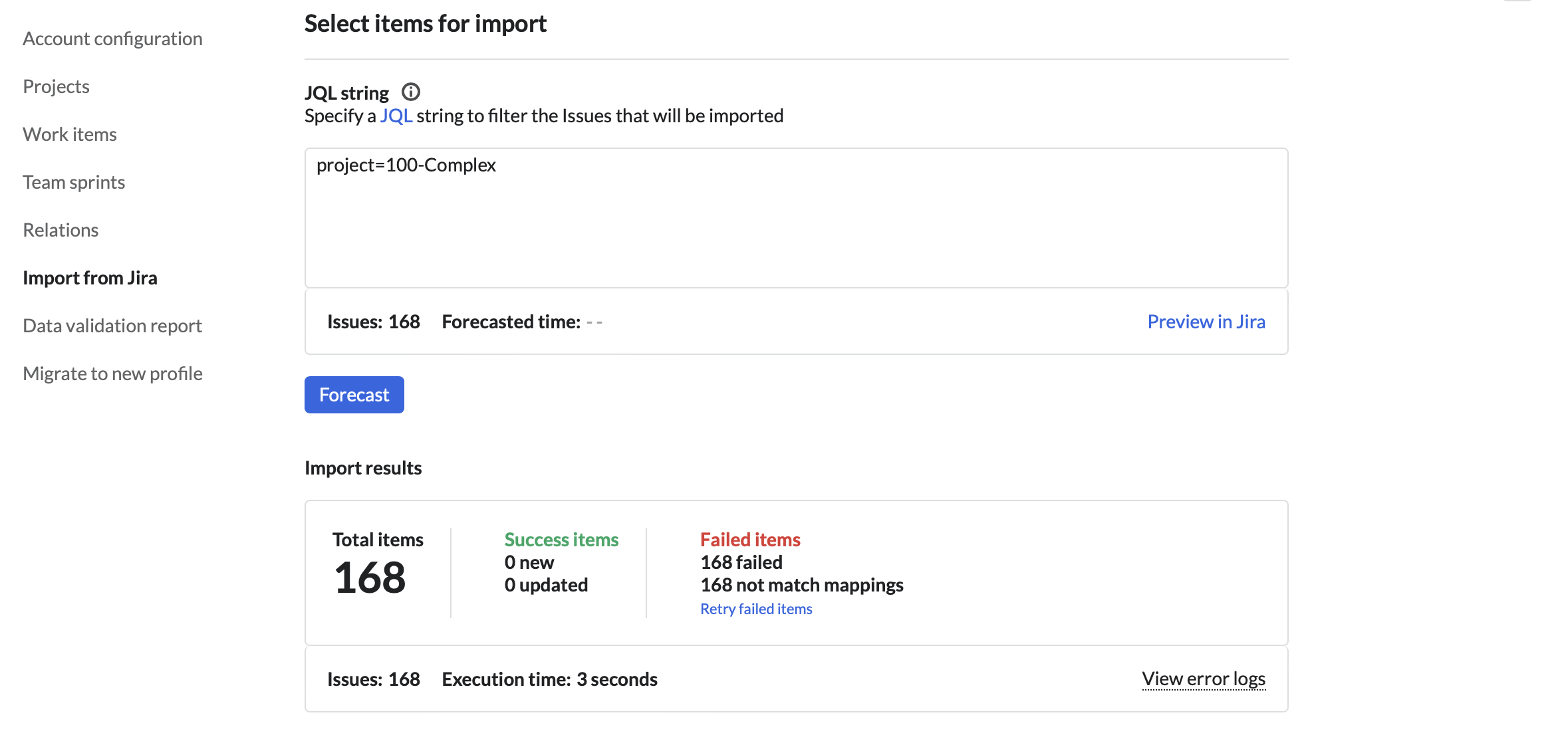Viewport: 1568px width, 751px height.
Task: Go to the Projects section
Action: 56,86
